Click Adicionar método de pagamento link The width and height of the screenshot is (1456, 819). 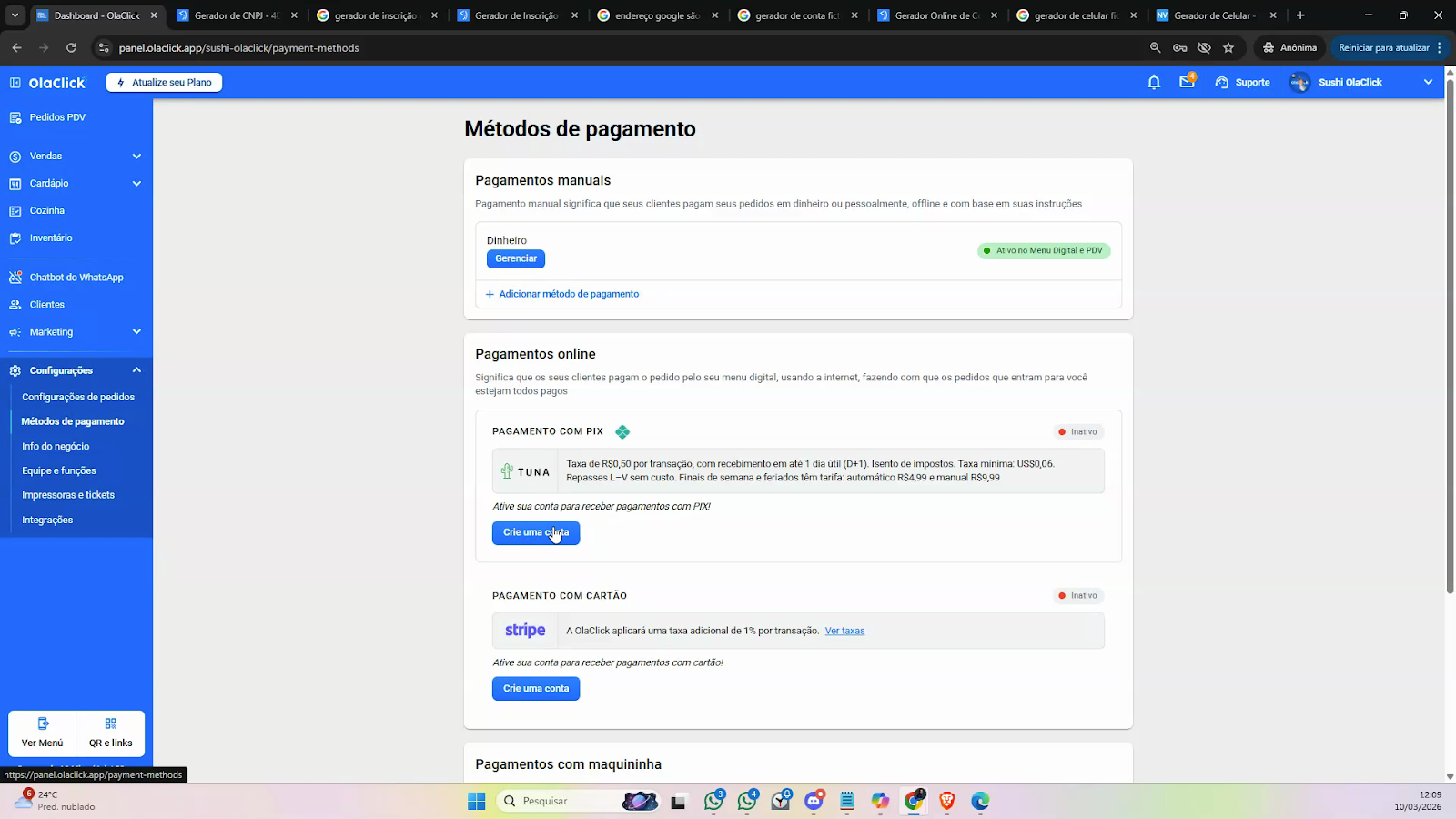pyautogui.click(x=568, y=294)
